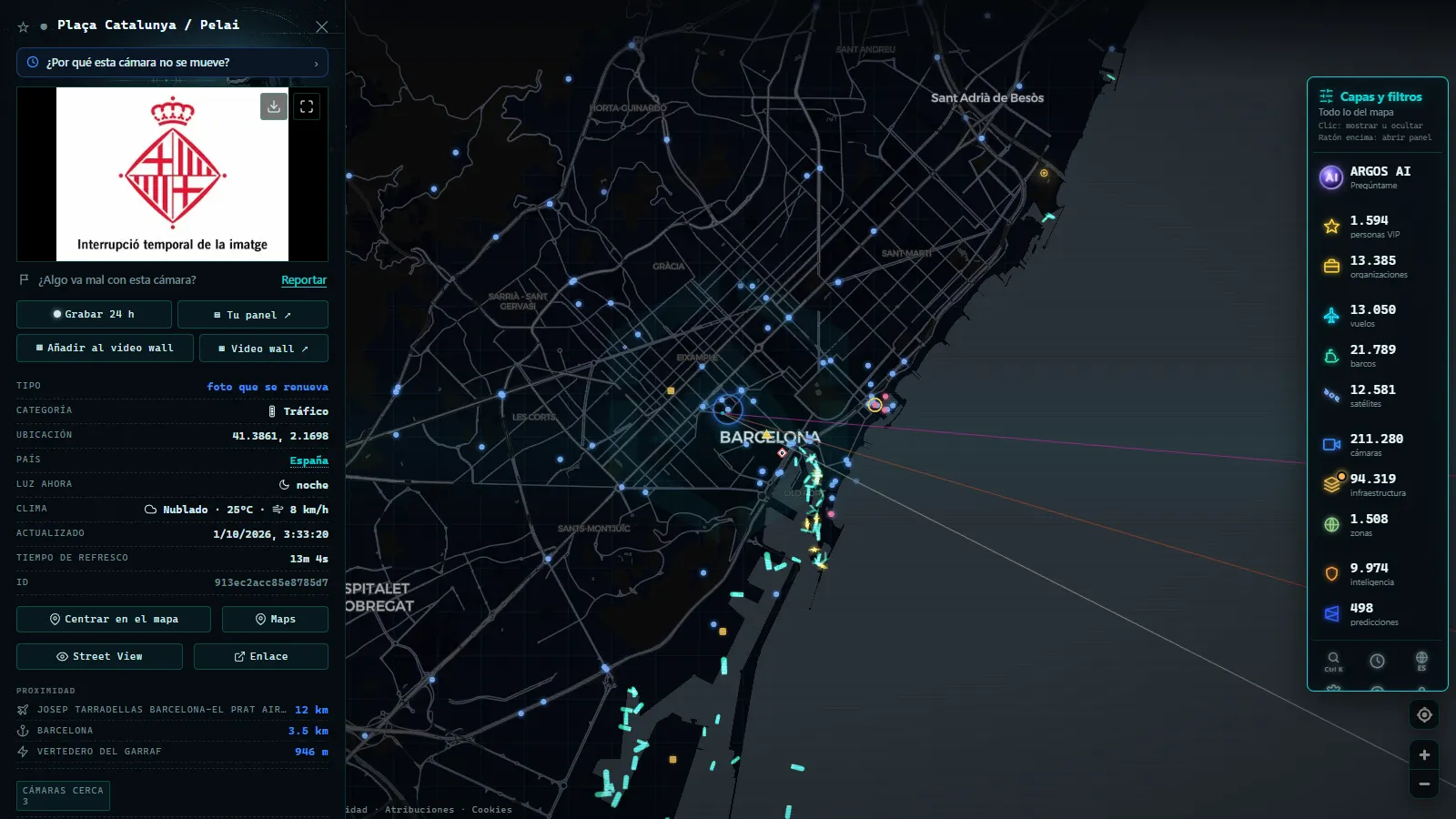Select the Barcelona port proximity row
The height and width of the screenshot is (819, 1456).
pos(172,731)
